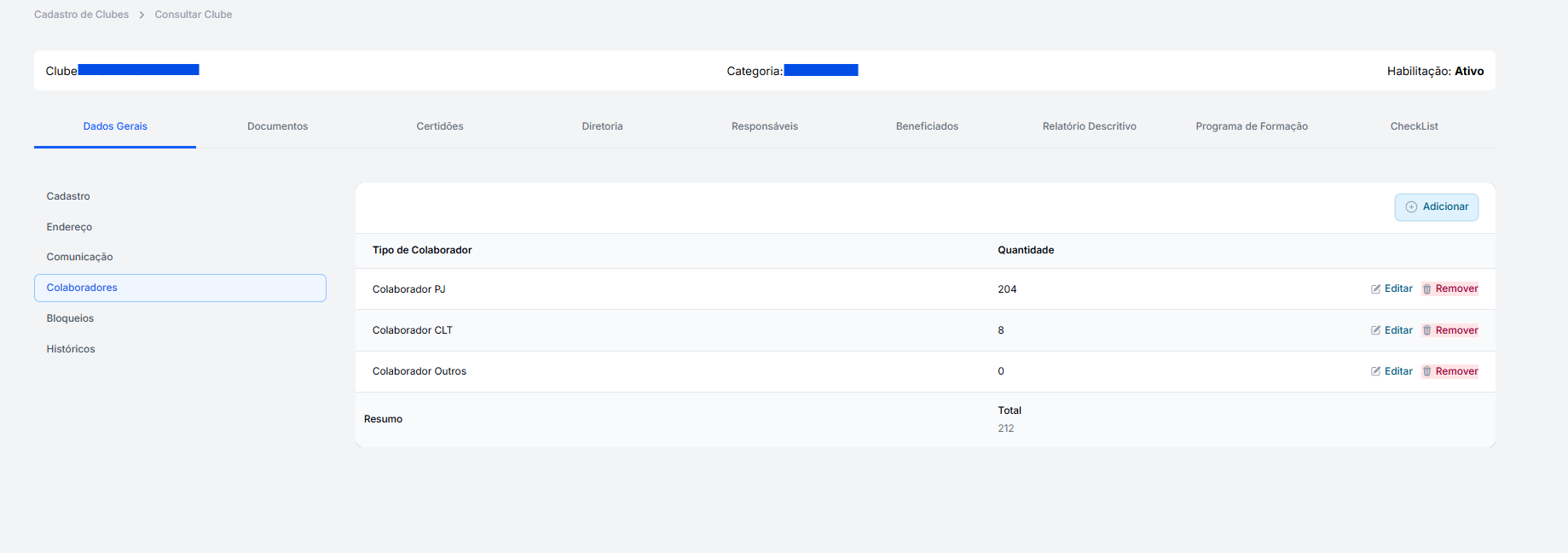Screen dimensions: 1568x553
Task: View the CheckList tab
Action: point(1414,126)
